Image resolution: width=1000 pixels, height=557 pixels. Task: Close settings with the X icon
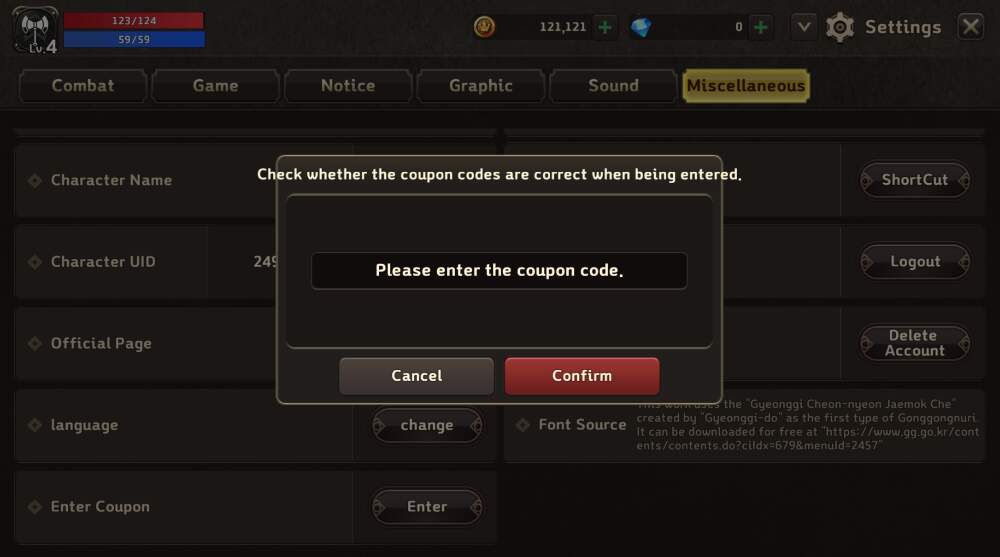pyautogui.click(x=971, y=27)
